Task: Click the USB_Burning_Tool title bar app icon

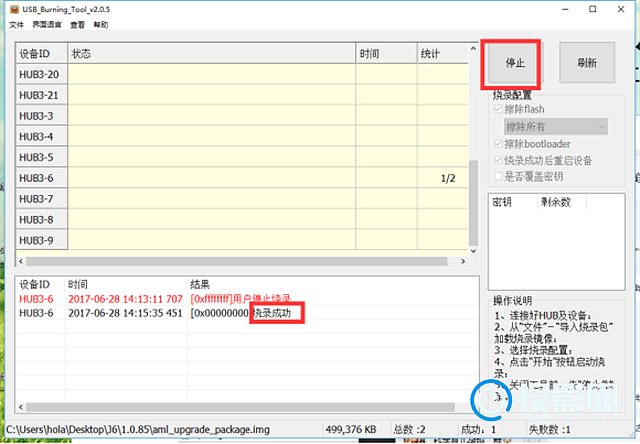Action: 11,9
